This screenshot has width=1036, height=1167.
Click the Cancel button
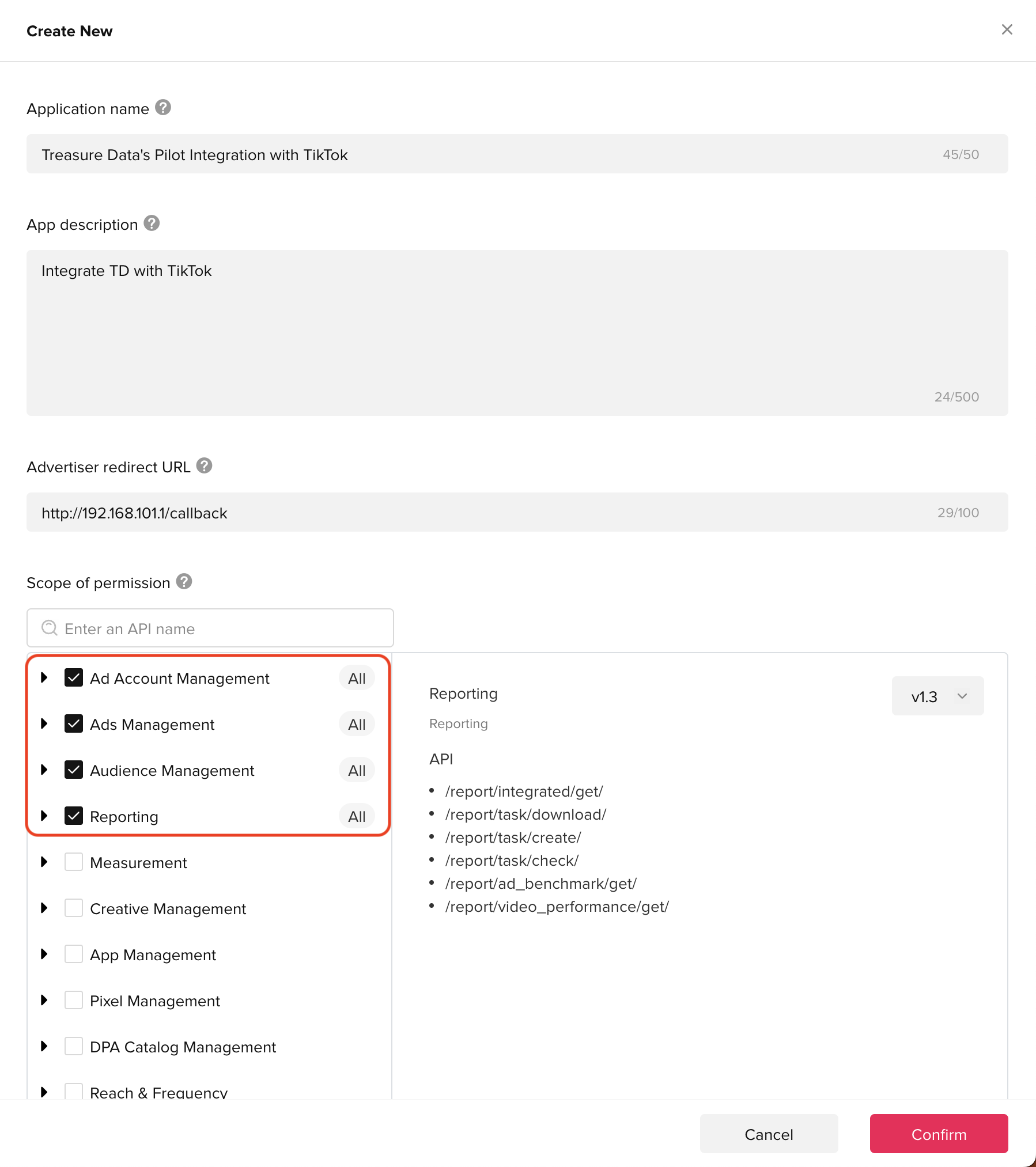pos(769,1134)
